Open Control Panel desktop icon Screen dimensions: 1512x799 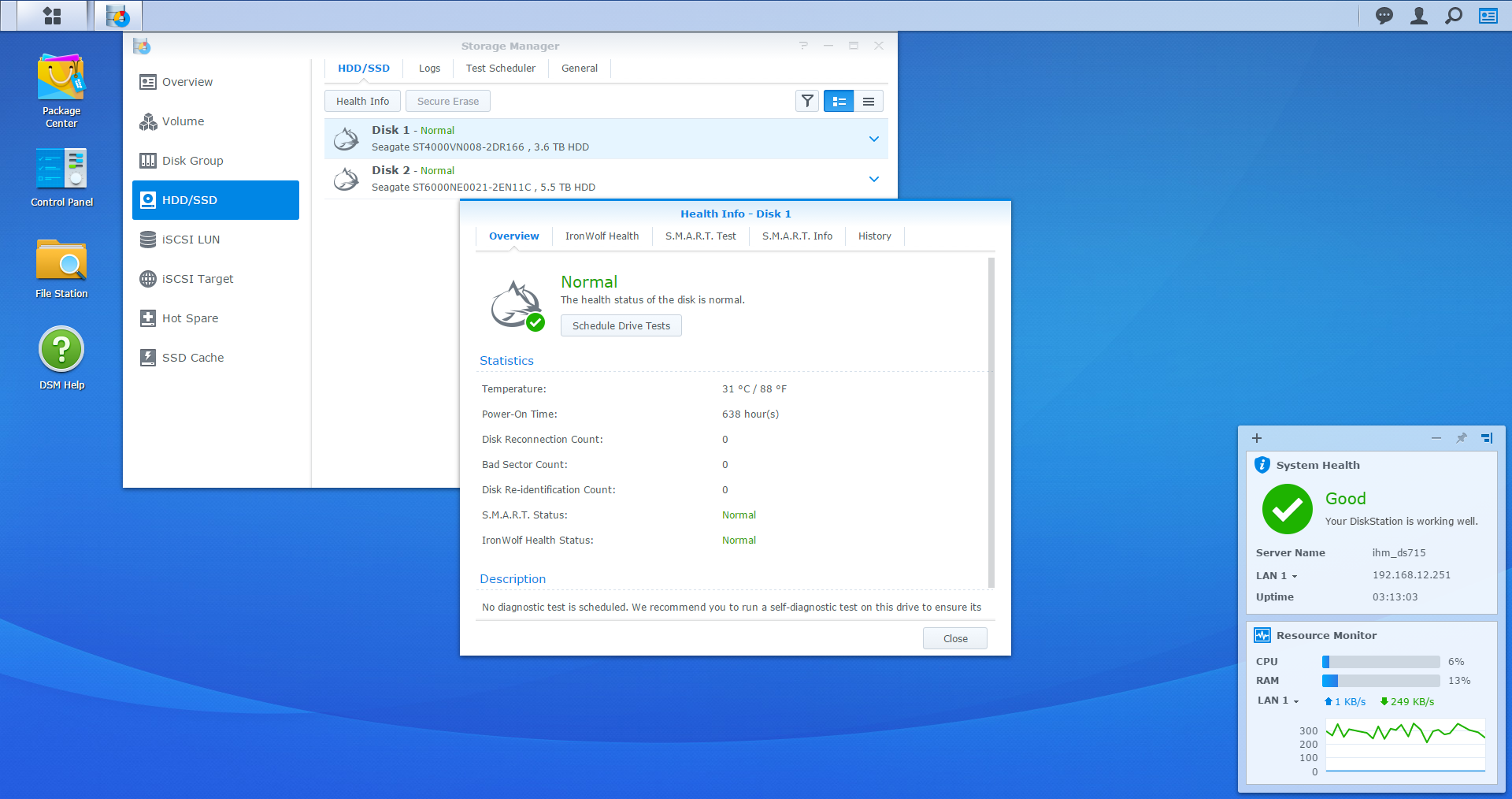(61, 178)
